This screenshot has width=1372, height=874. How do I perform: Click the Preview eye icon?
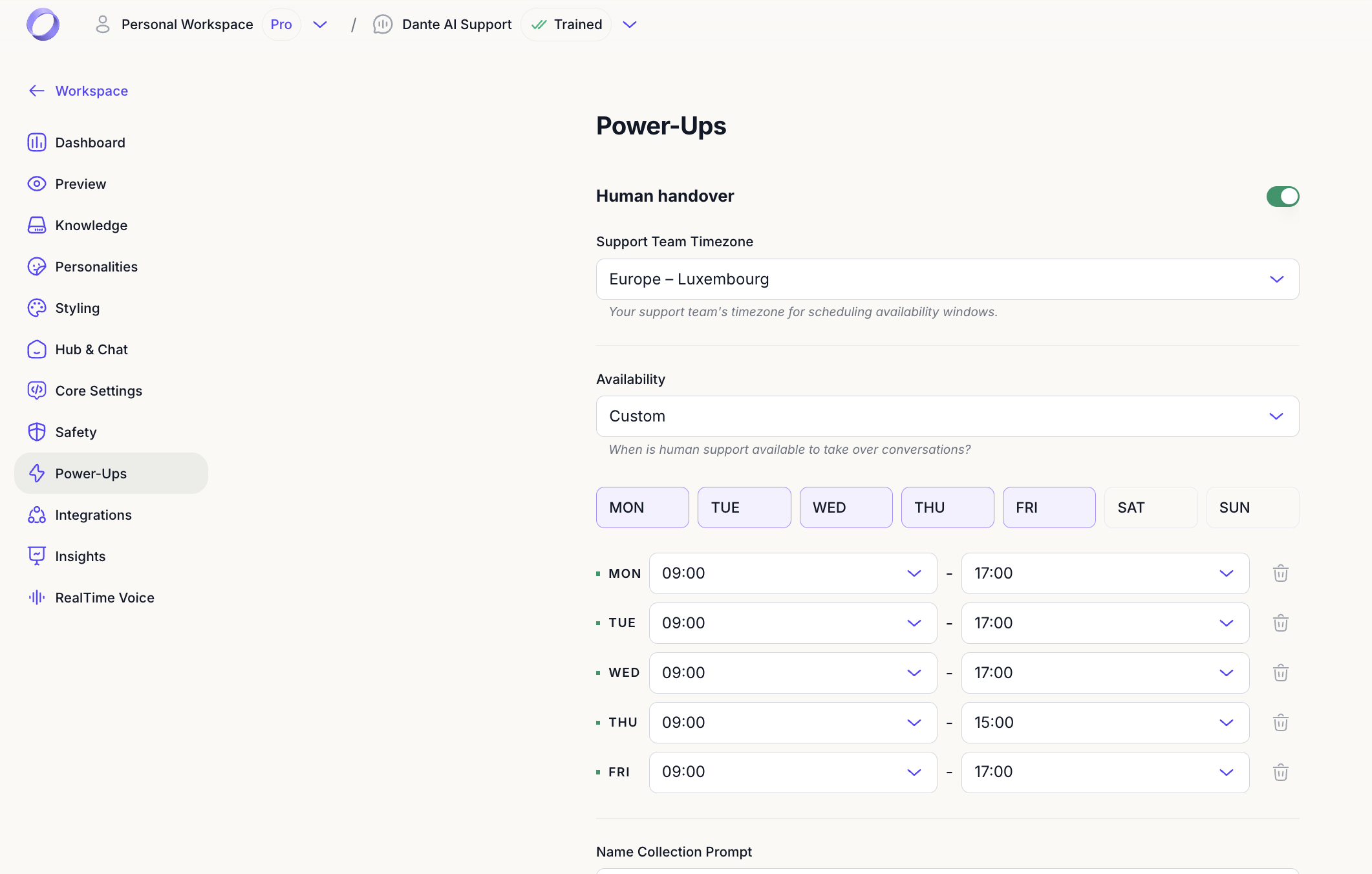[x=37, y=184]
